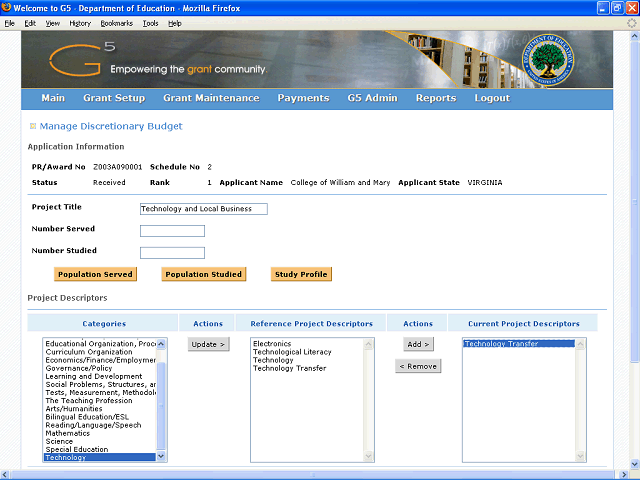This screenshot has width=640, height=480.
Task: Click horizontal scrollbar left arrow
Action: (x=4, y=475)
